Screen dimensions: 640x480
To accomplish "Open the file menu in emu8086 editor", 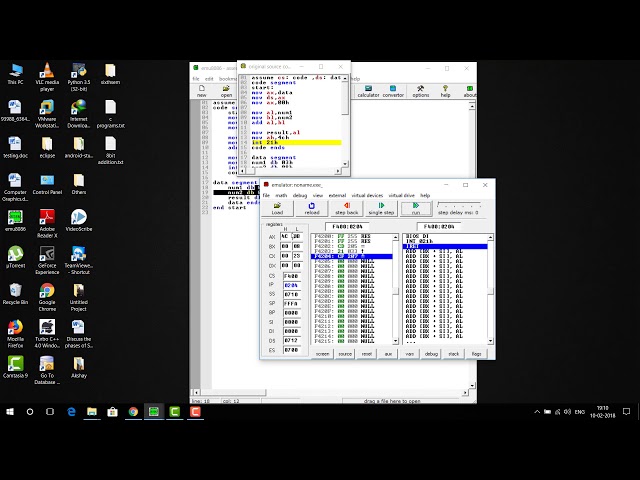I will 196,79.
